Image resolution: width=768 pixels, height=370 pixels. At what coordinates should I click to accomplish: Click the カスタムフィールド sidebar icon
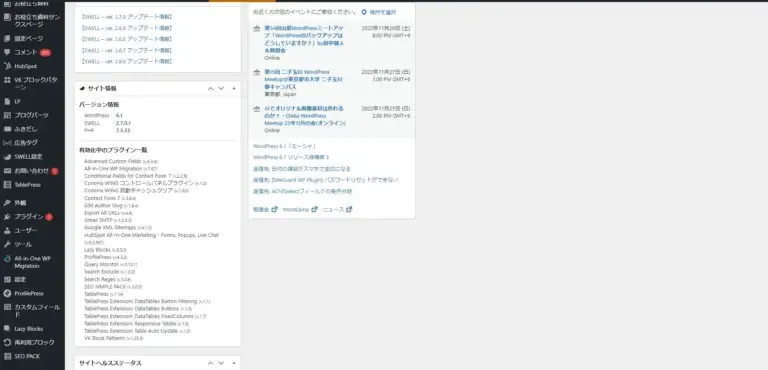7,307
